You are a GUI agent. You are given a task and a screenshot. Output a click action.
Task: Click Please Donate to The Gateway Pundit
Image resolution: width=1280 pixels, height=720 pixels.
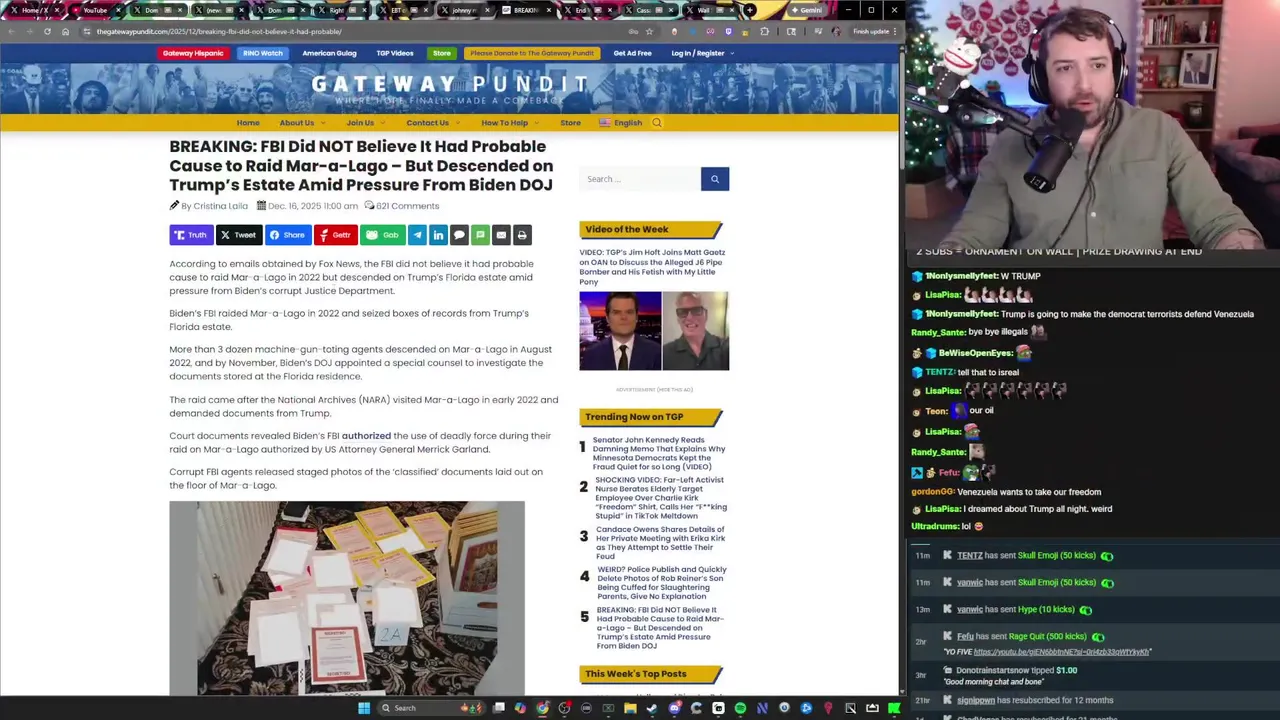click(x=532, y=53)
